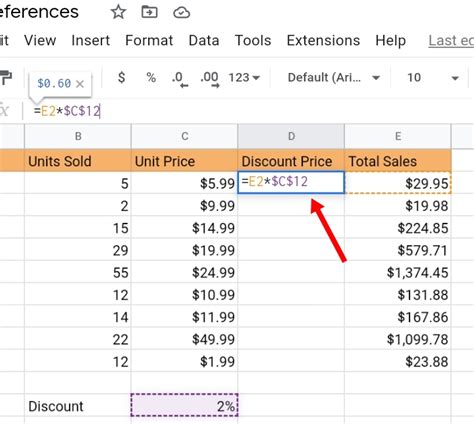Select the Total Sales cell $1,374.45

pyautogui.click(x=398, y=272)
